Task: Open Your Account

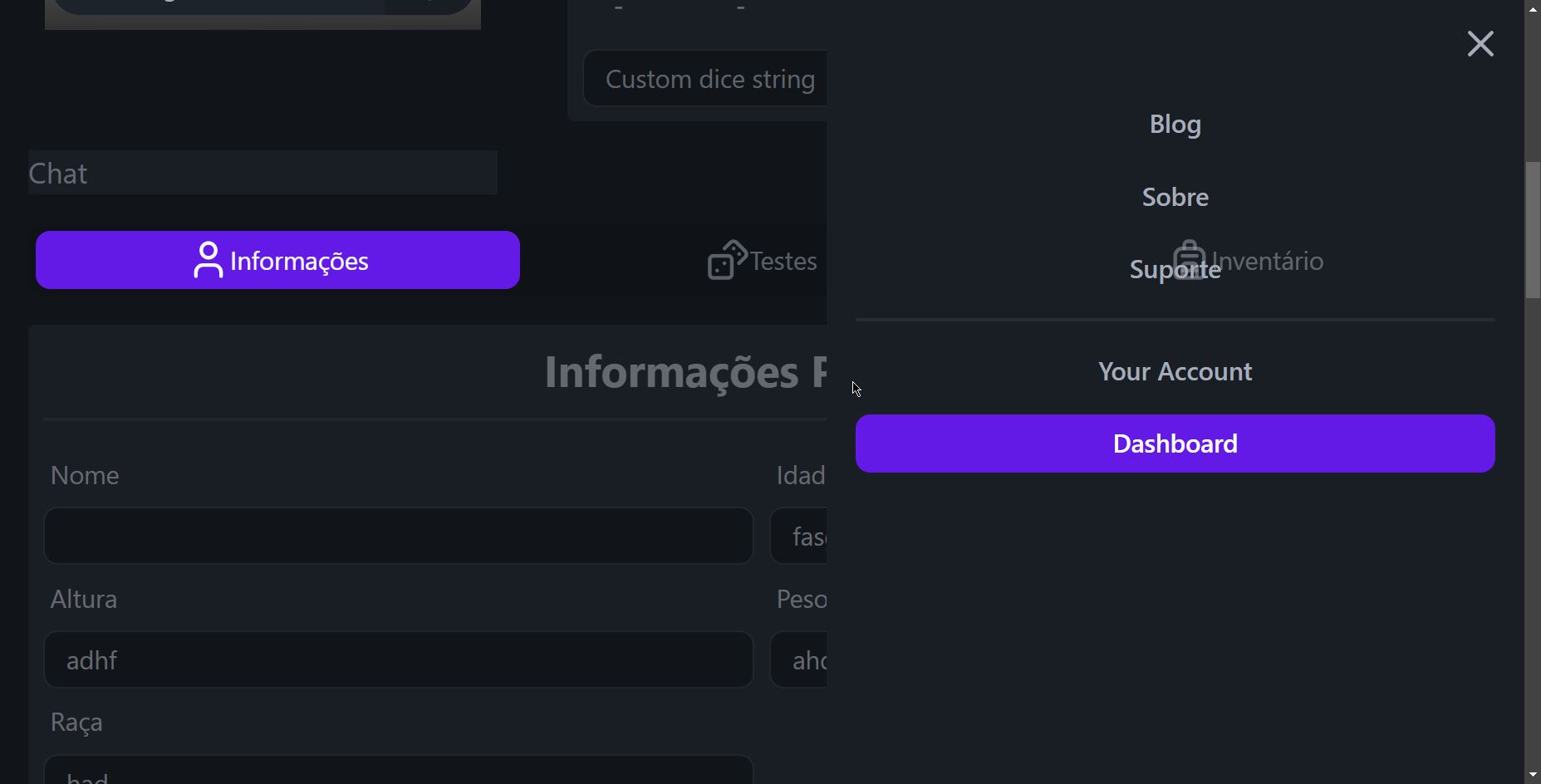Action: 1175,371
